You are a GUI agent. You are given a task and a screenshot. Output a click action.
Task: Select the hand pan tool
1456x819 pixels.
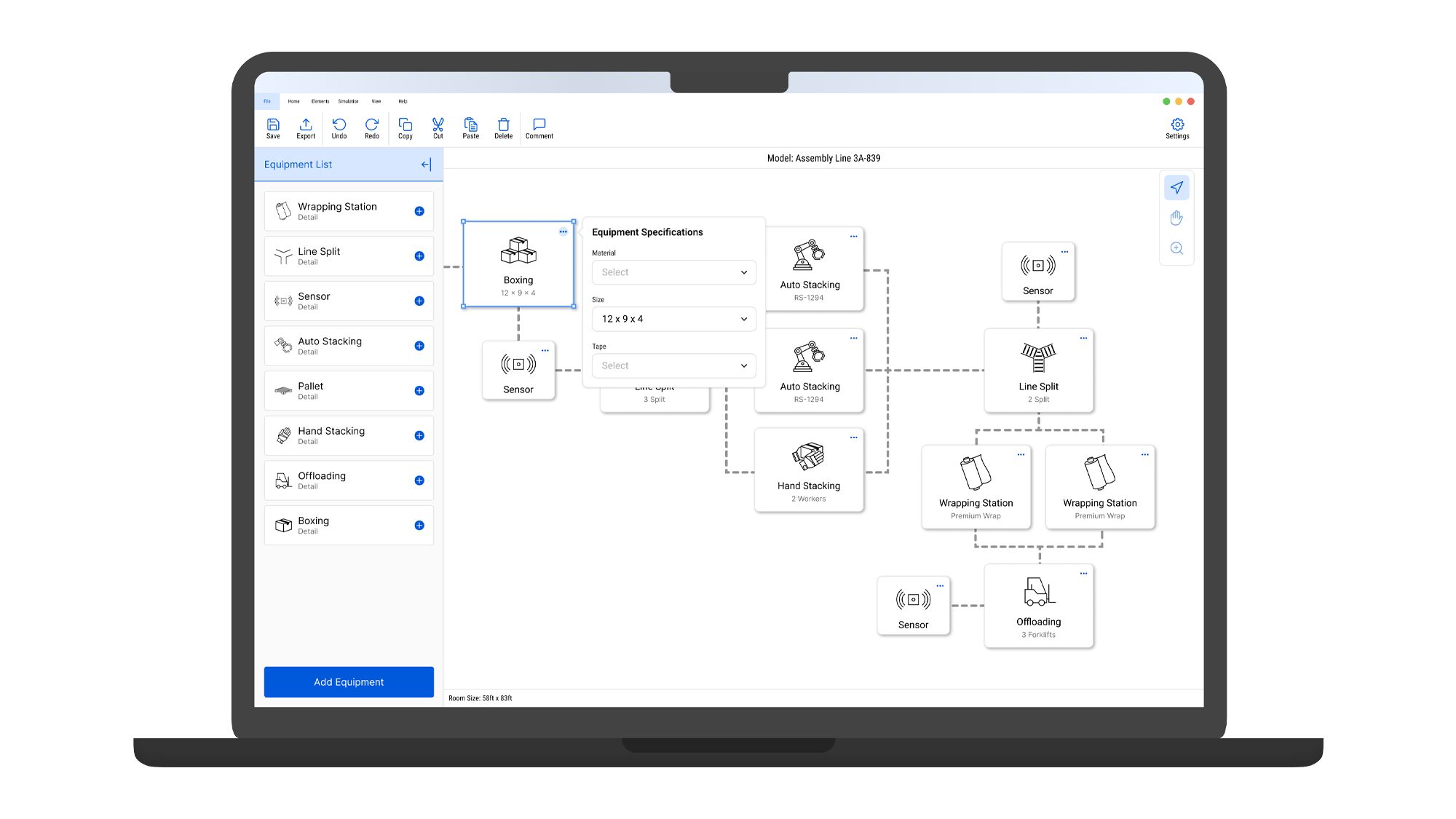tap(1176, 218)
